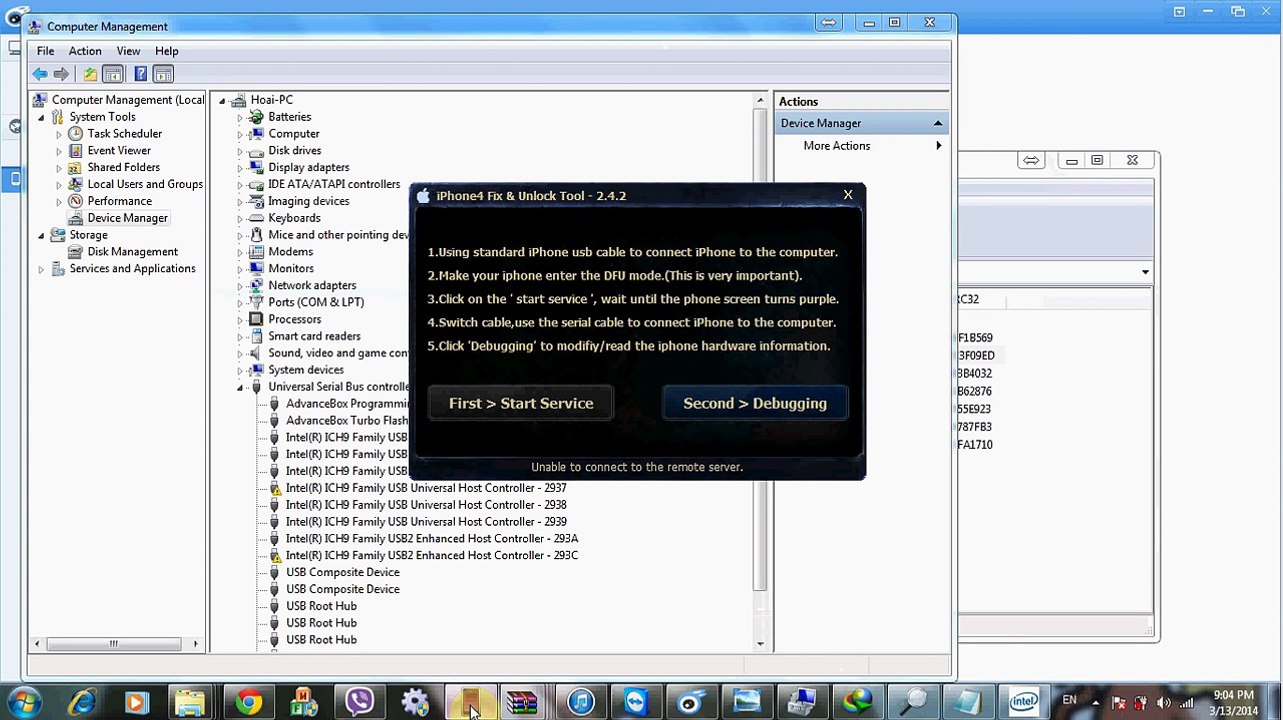Expand the Batteries device category
Viewport: 1283px width, 720px height.
pyautogui.click(x=240, y=117)
